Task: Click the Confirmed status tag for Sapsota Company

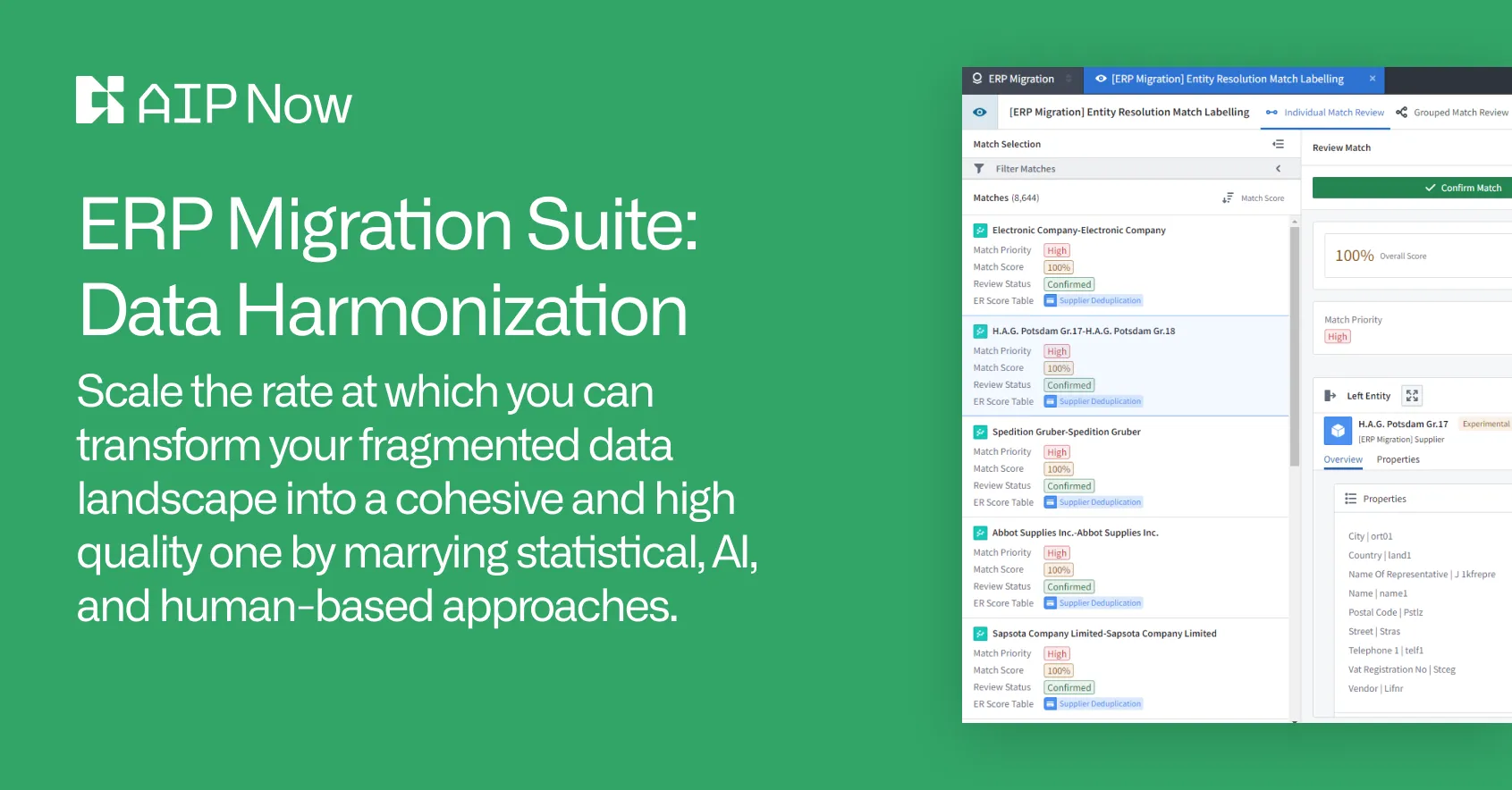Action: 1069,689
